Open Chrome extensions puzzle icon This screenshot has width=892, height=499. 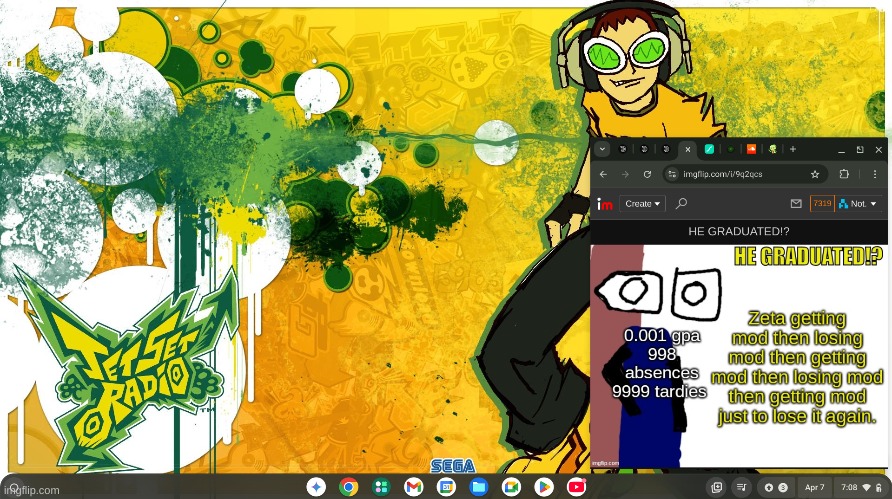(x=844, y=174)
